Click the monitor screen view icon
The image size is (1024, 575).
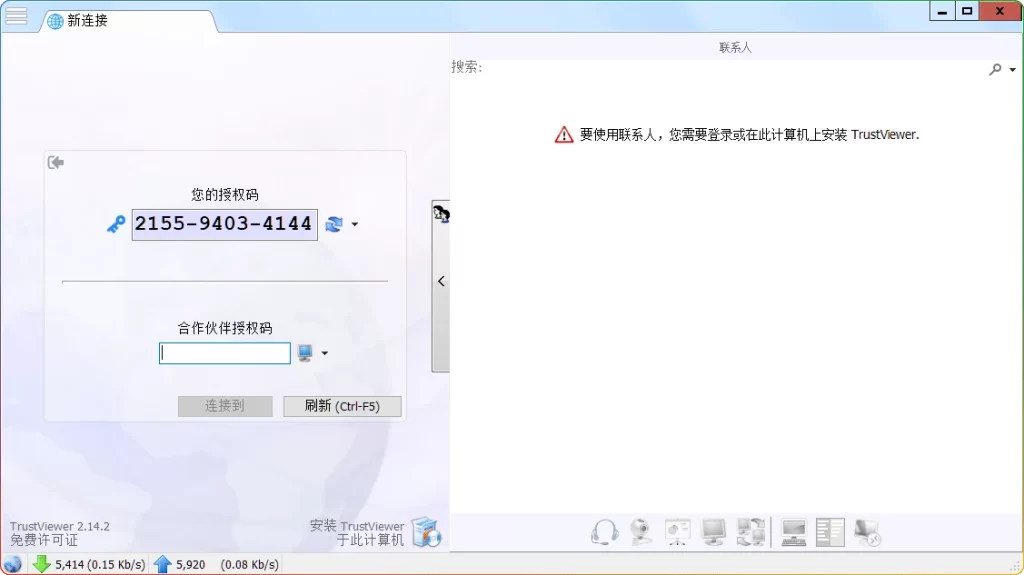coord(713,532)
